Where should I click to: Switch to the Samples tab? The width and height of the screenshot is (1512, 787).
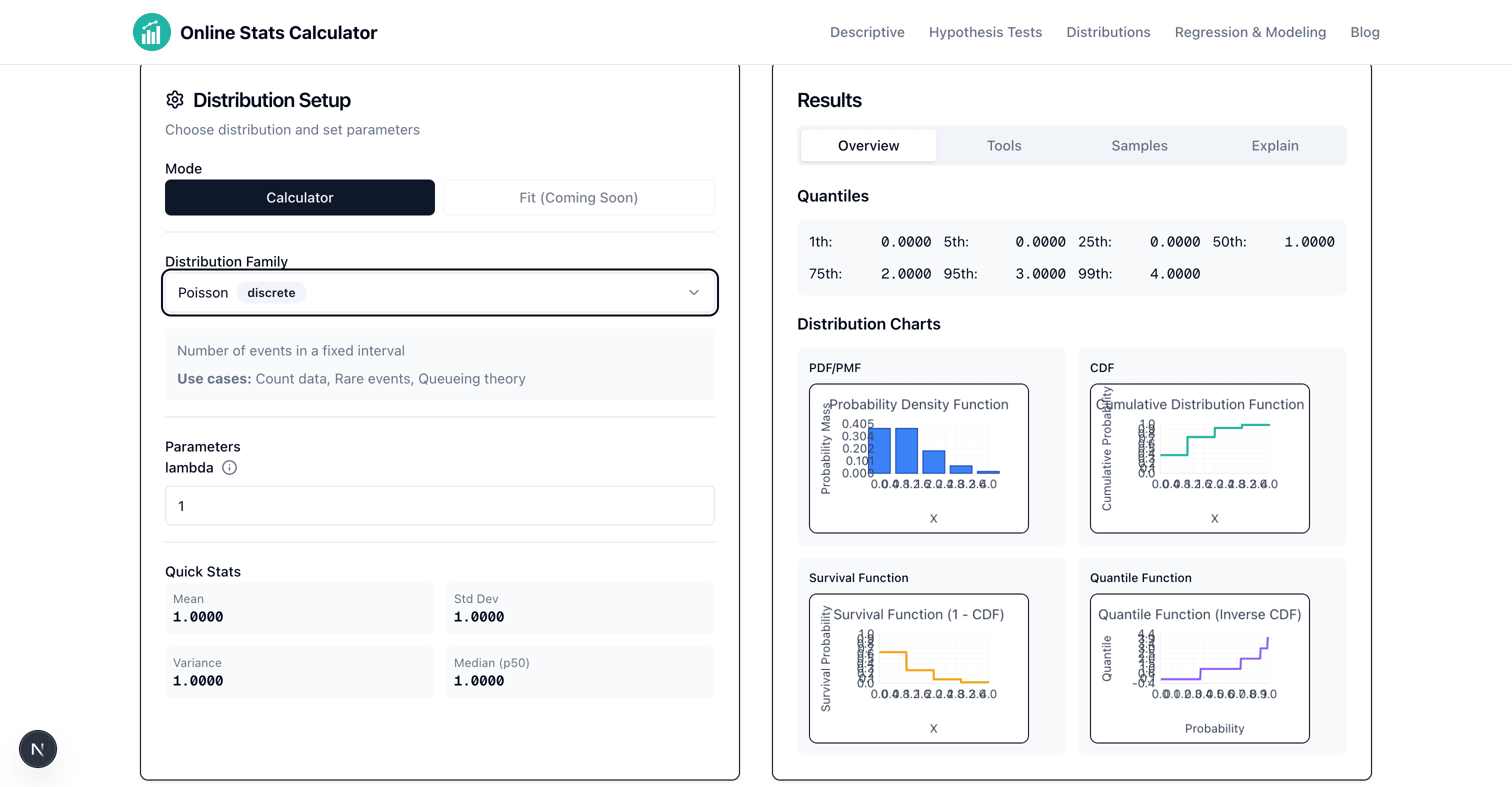click(1138, 145)
